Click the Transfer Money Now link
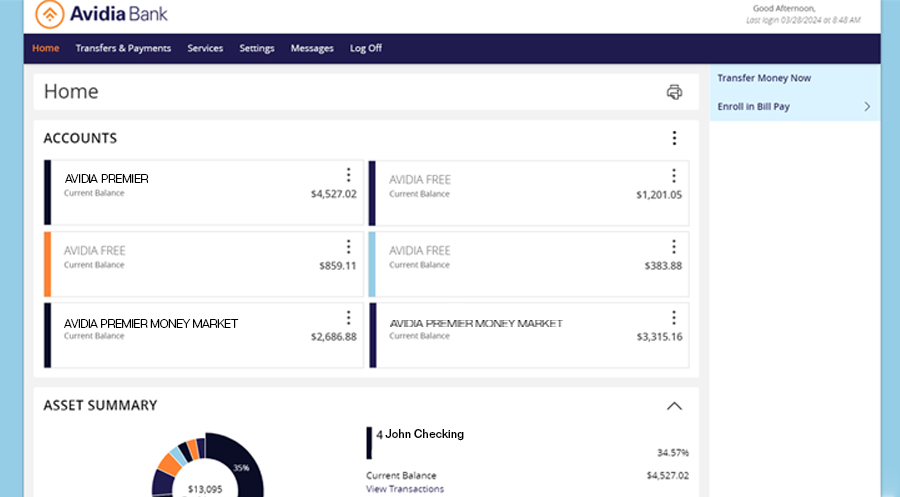The height and width of the screenshot is (497, 900). (764, 78)
